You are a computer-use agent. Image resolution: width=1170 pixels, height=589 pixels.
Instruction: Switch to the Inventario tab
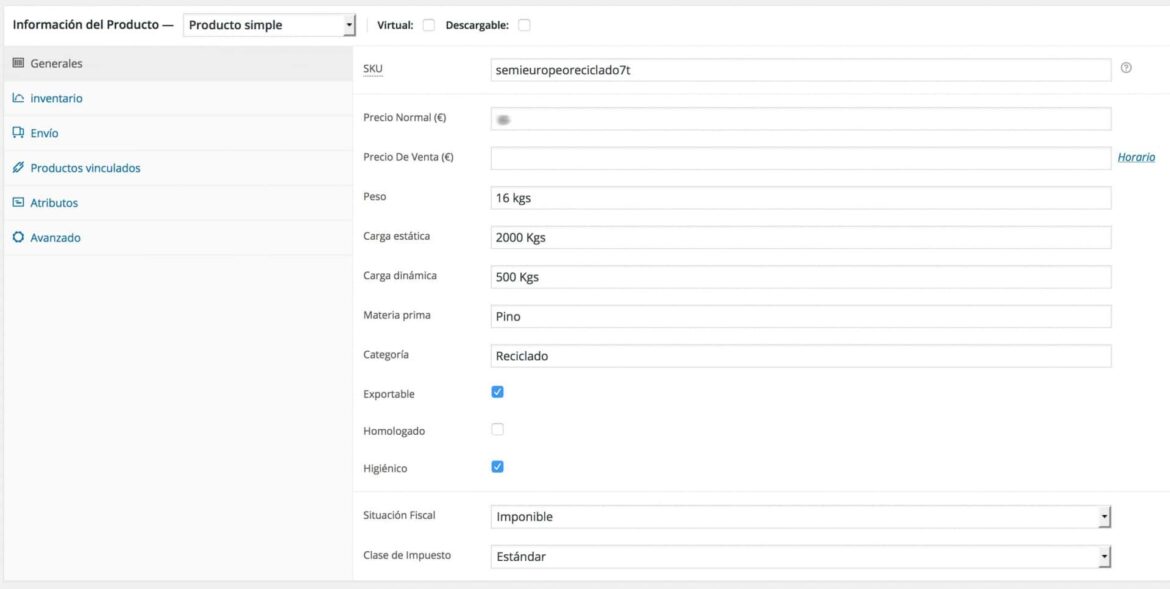(x=57, y=97)
